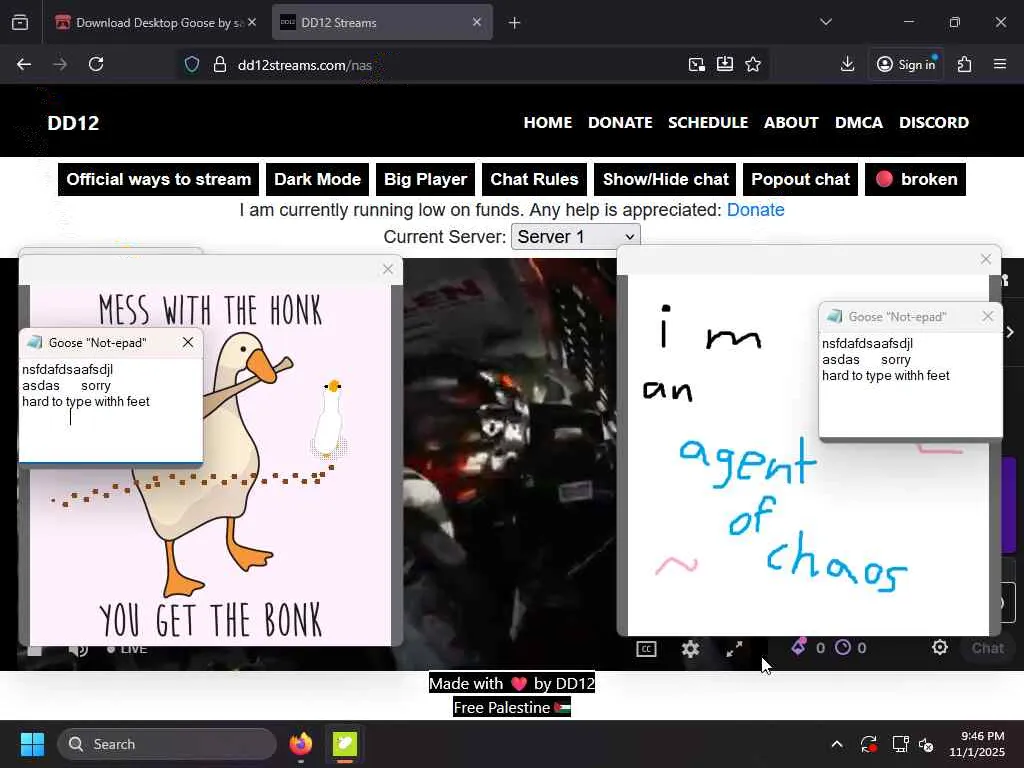The width and height of the screenshot is (1024, 768).
Task: Close the agent of chaos drawing window
Action: coord(986,259)
